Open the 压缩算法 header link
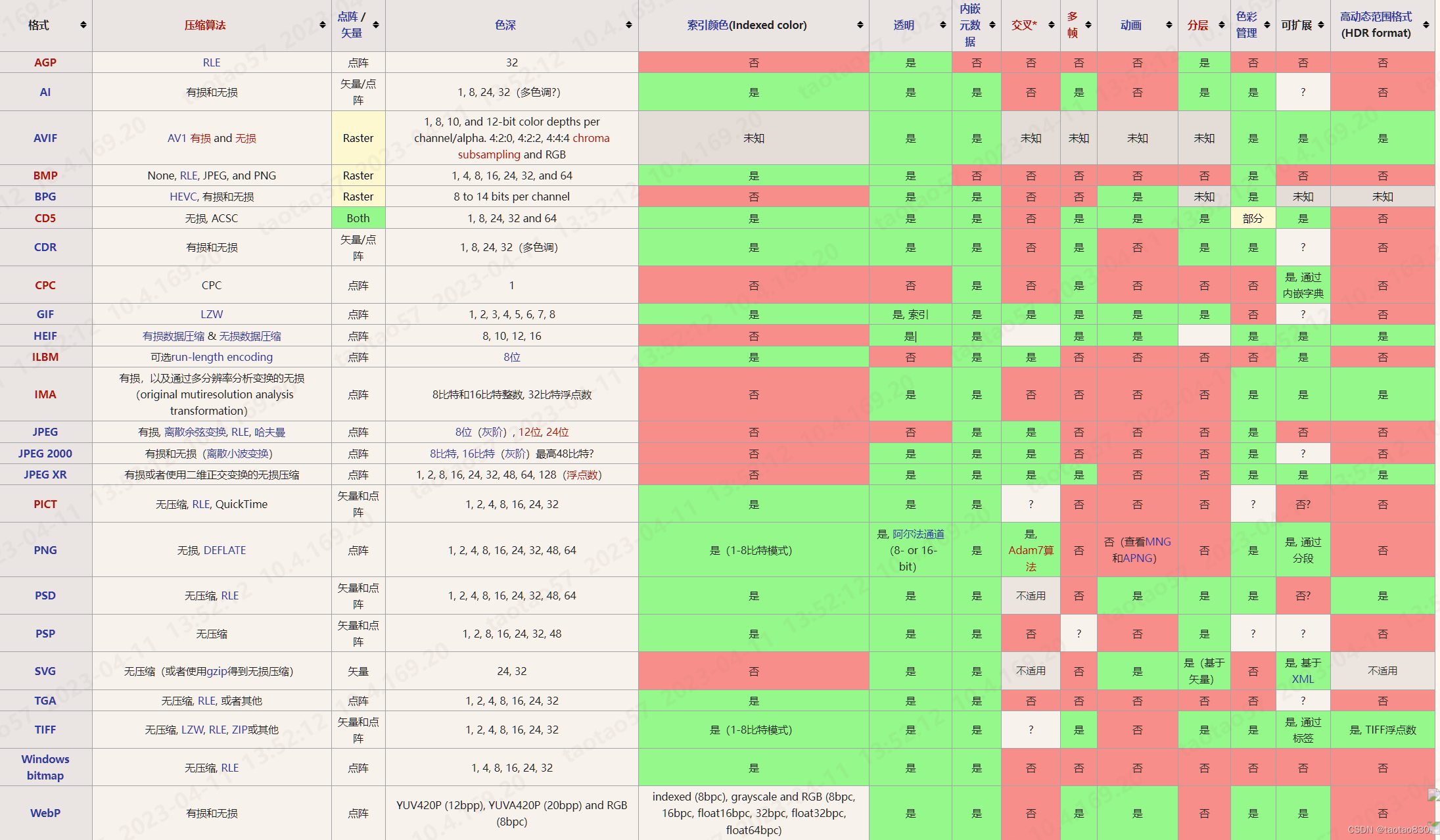 (205, 25)
